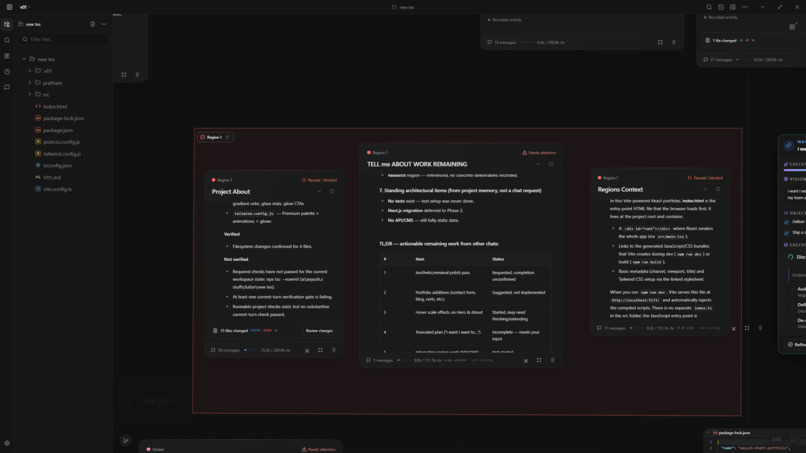Toggle the 'Deliver' objective checkbox
This screenshot has width=806, height=453.
point(786,222)
